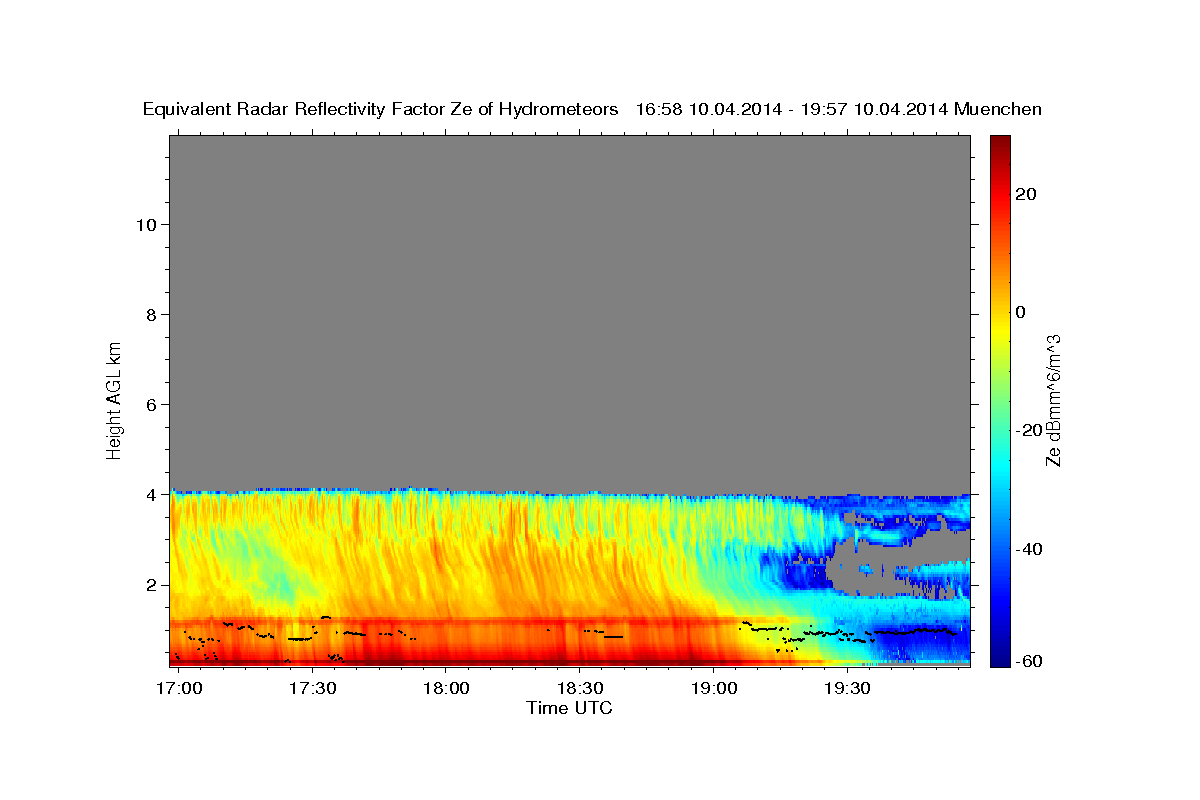
Task: Click the yellow section of the colorbar
Action: tap(999, 332)
